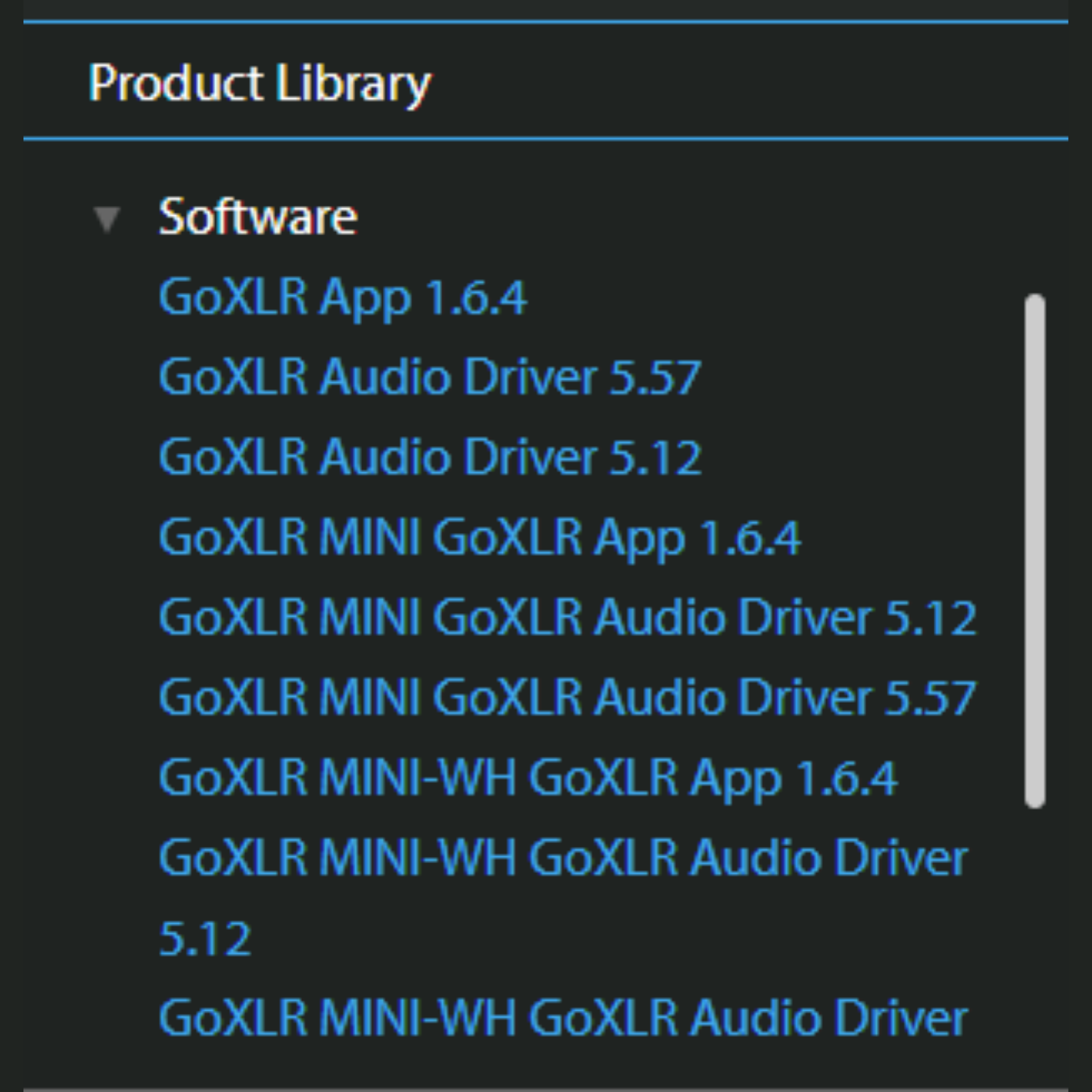Click the software list scrollbar thumb
Viewport: 1092px width, 1092px height.
tap(1034, 551)
